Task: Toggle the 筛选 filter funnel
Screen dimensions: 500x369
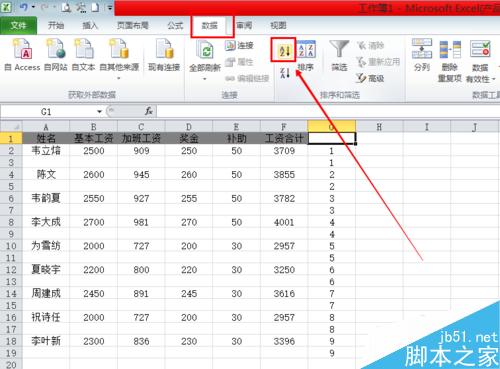Action: (x=339, y=55)
